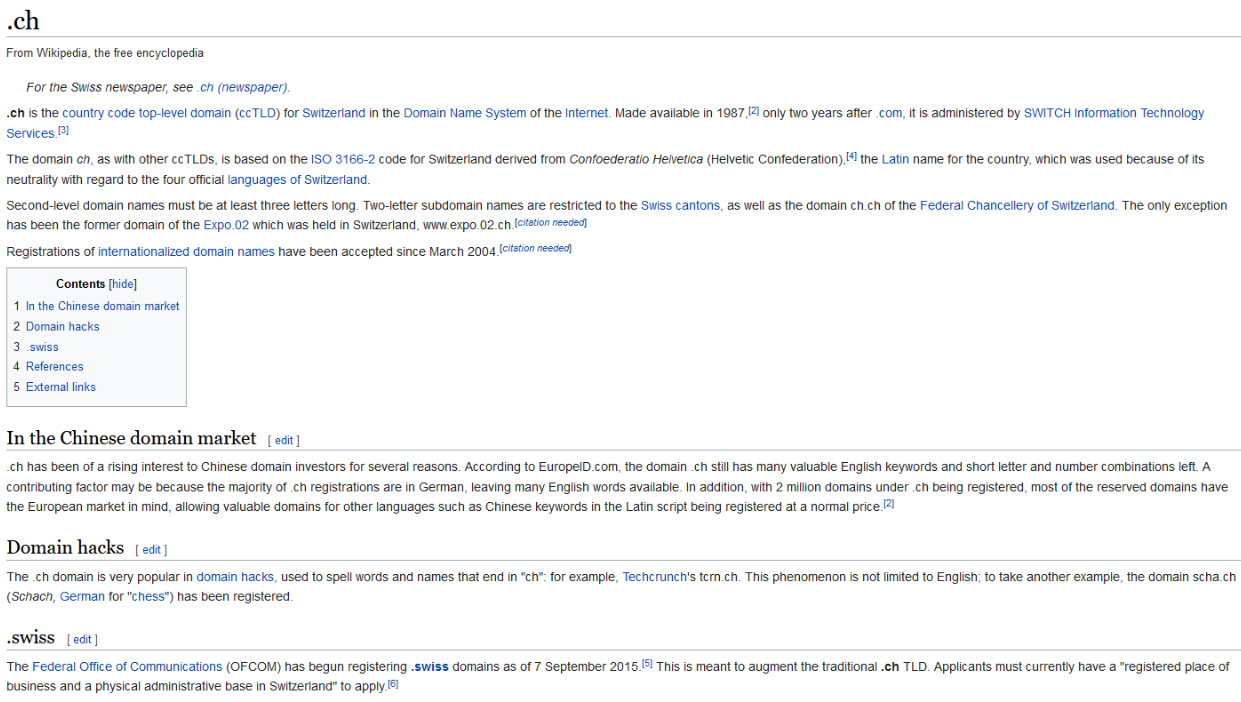This screenshot has width=1241, height=702.
Task: Open the Techcrunch link
Action: [x=655, y=577]
